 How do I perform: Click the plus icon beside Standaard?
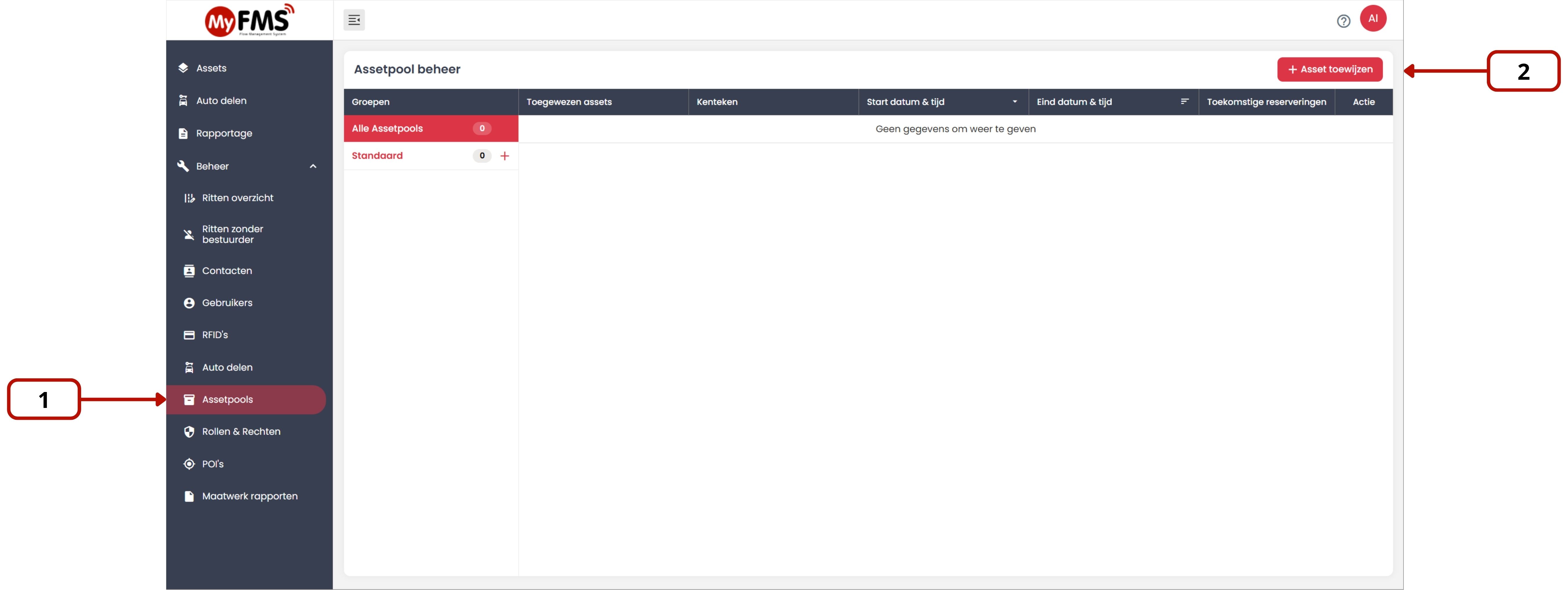[505, 156]
